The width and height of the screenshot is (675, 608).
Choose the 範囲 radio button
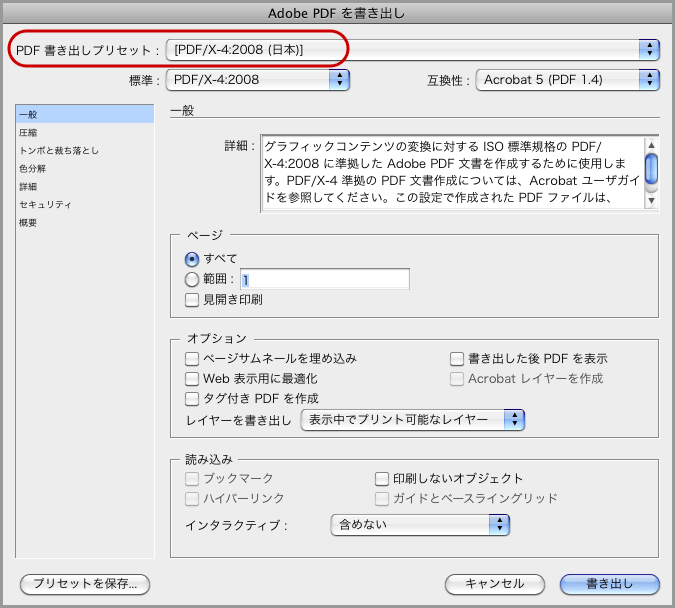coord(192,279)
